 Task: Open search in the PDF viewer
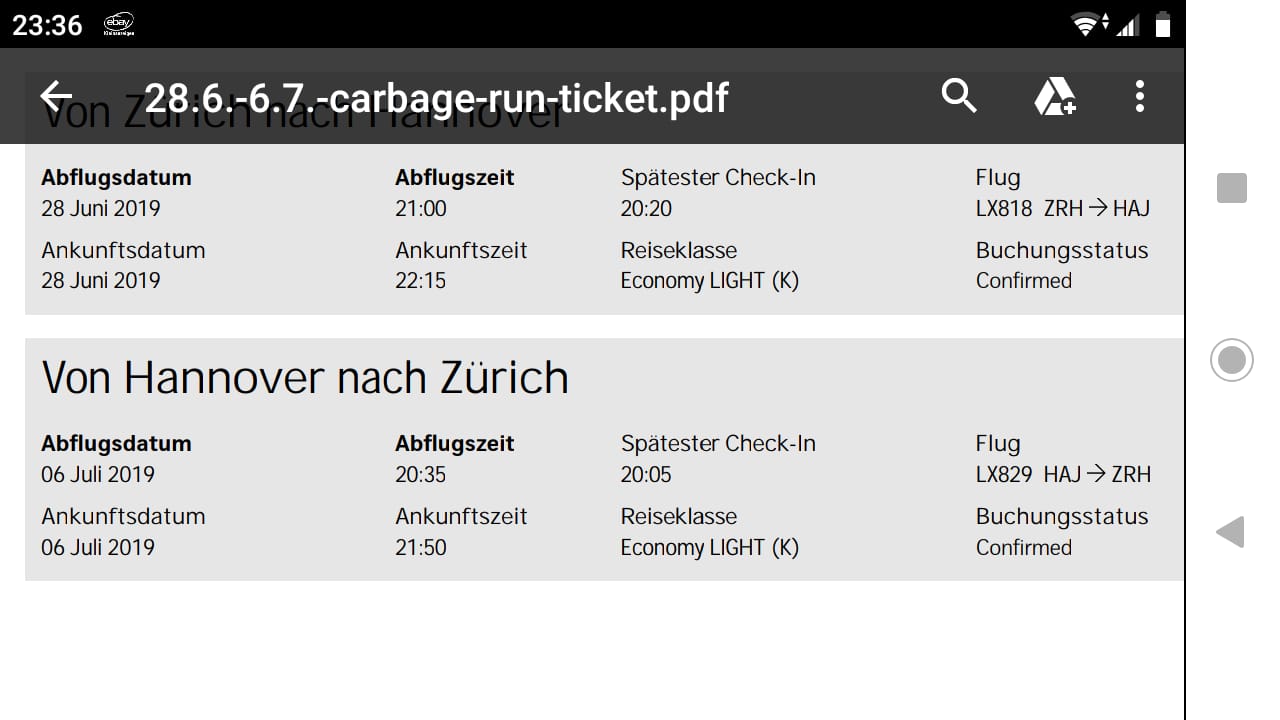pos(958,96)
